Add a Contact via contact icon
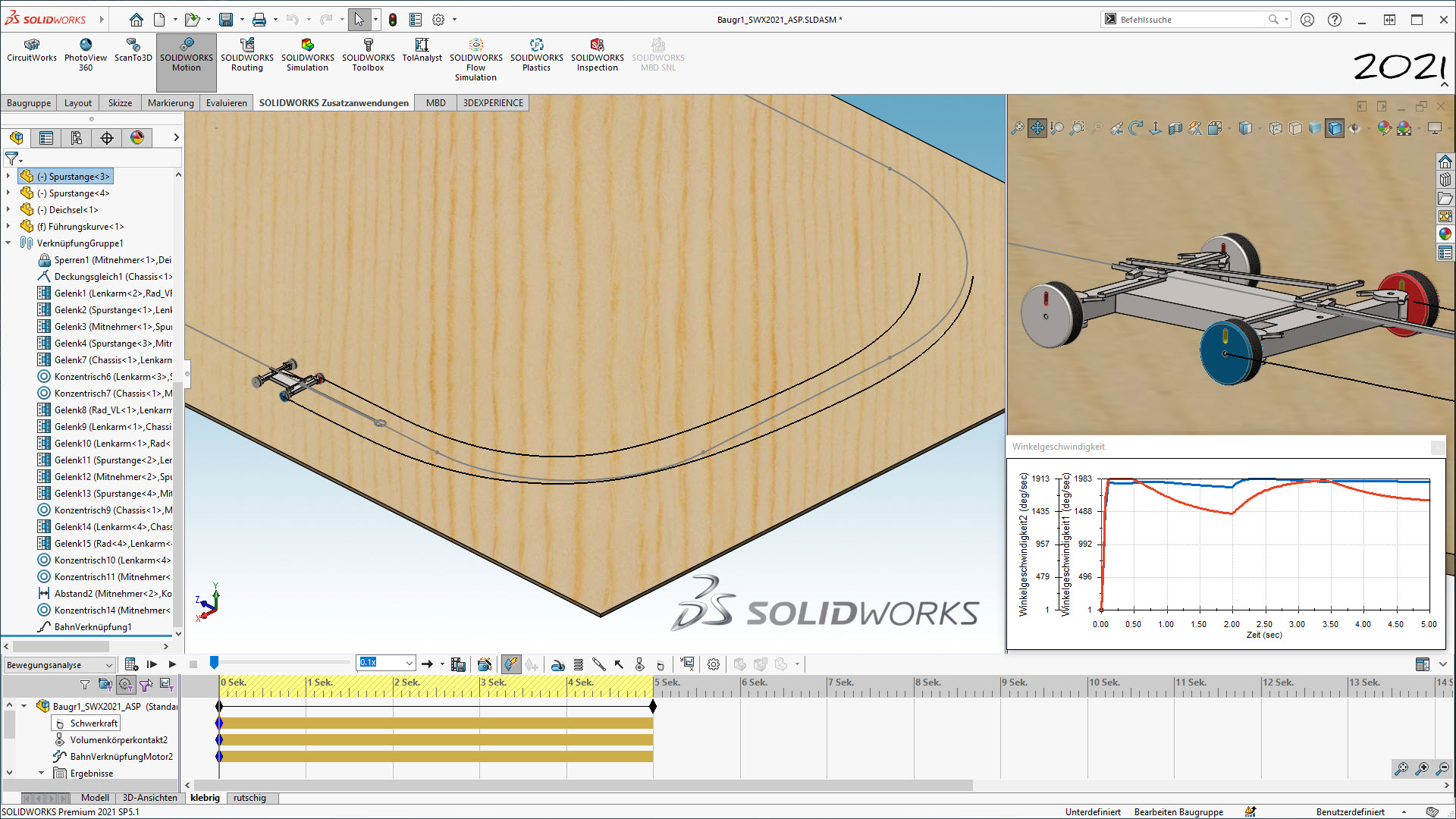The width and height of the screenshot is (1456, 819). 639,664
